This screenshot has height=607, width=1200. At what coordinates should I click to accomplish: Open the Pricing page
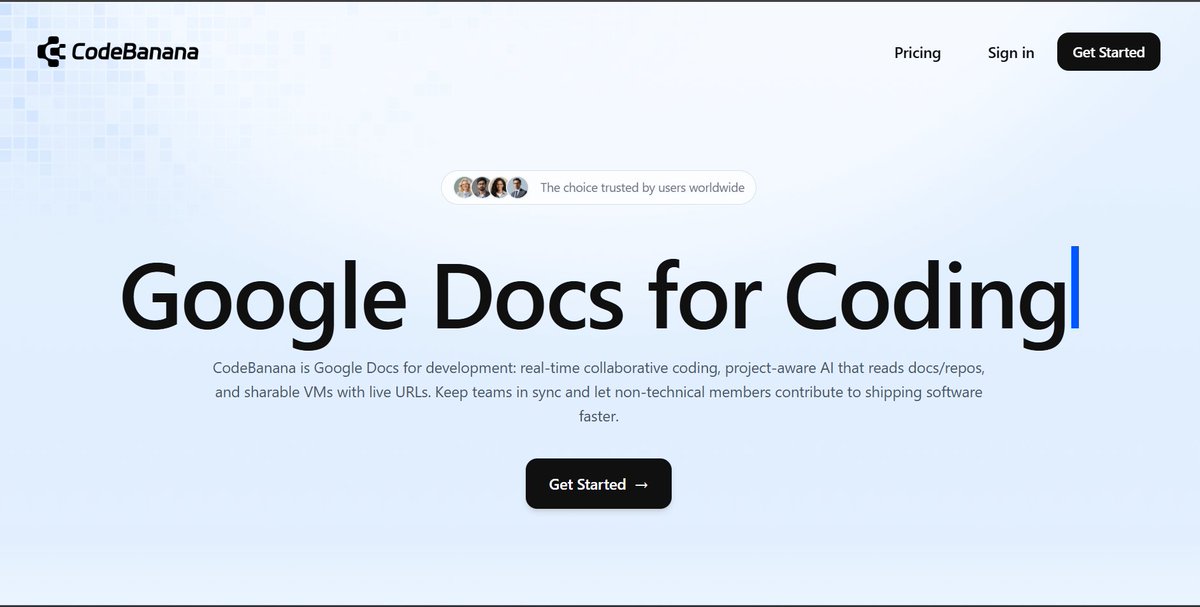(x=917, y=52)
